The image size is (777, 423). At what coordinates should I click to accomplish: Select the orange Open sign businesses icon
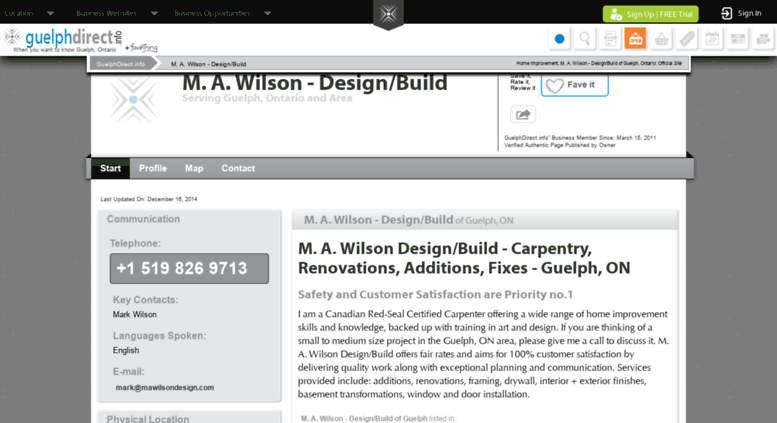(x=635, y=39)
